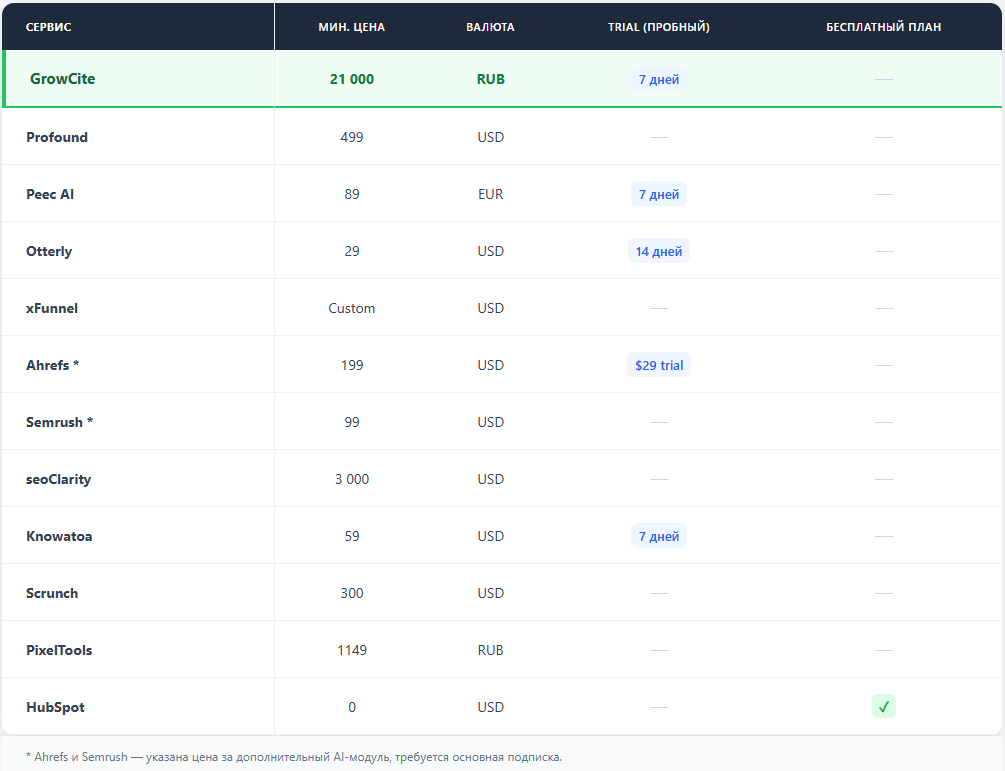Image resolution: width=1005 pixels, height=771 pixels.
Task: Click the 'МИН. ЦЕНА' column header
Action: coord(352,27)
